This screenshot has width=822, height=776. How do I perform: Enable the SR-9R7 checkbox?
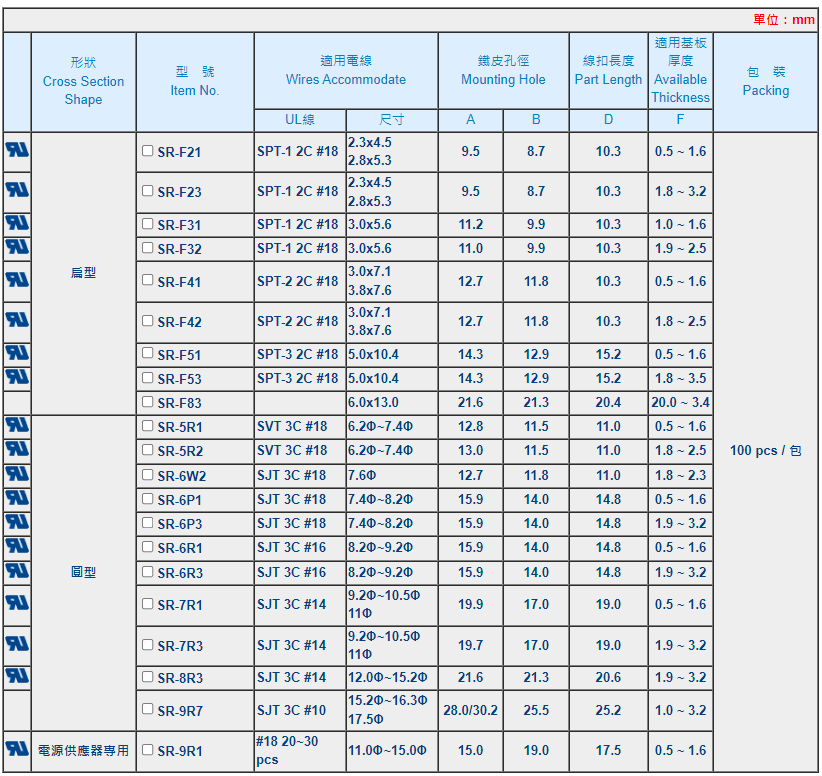pyautogui.click(x=148, y=710)
